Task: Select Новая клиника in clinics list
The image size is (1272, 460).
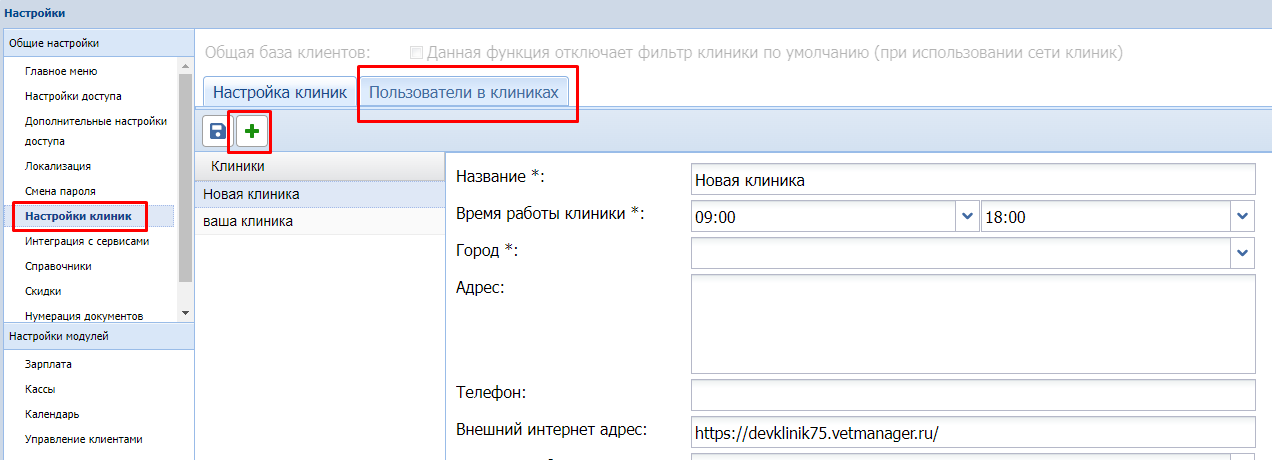Action: pos(251,194)
